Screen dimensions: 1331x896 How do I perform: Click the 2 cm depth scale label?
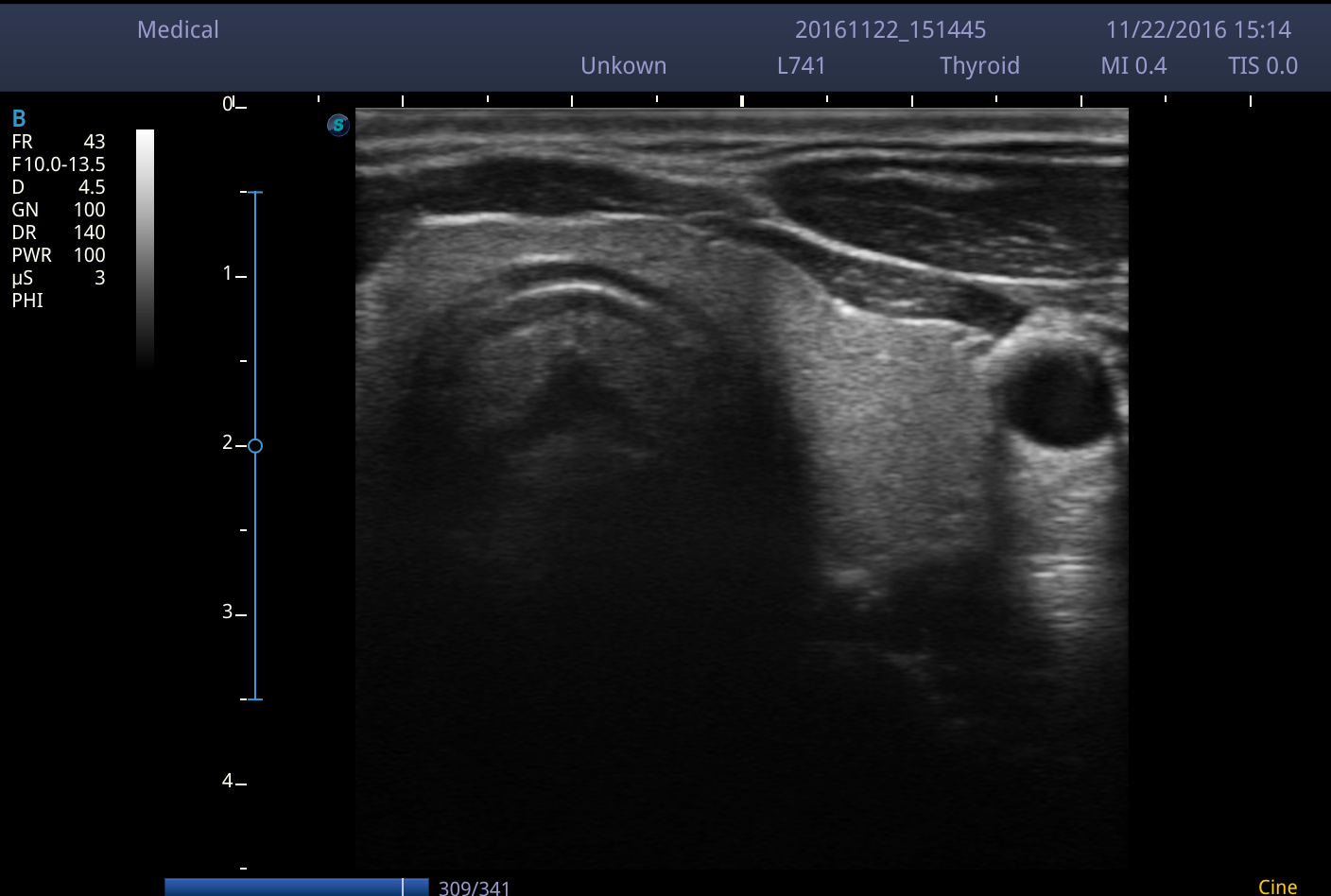pyautogui.click(x=228, y=442)
